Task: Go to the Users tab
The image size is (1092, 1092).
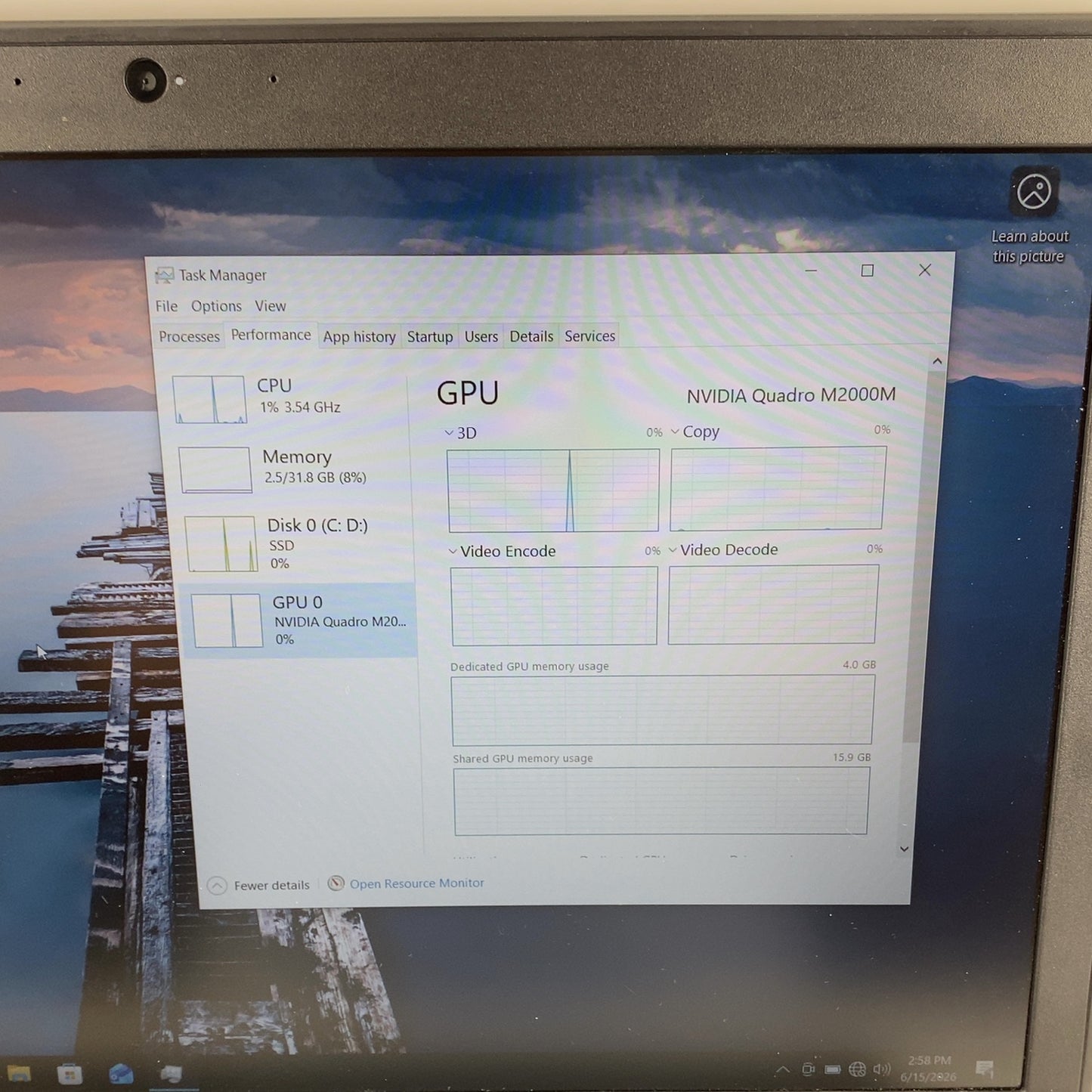Action: (x=481, y=336)
